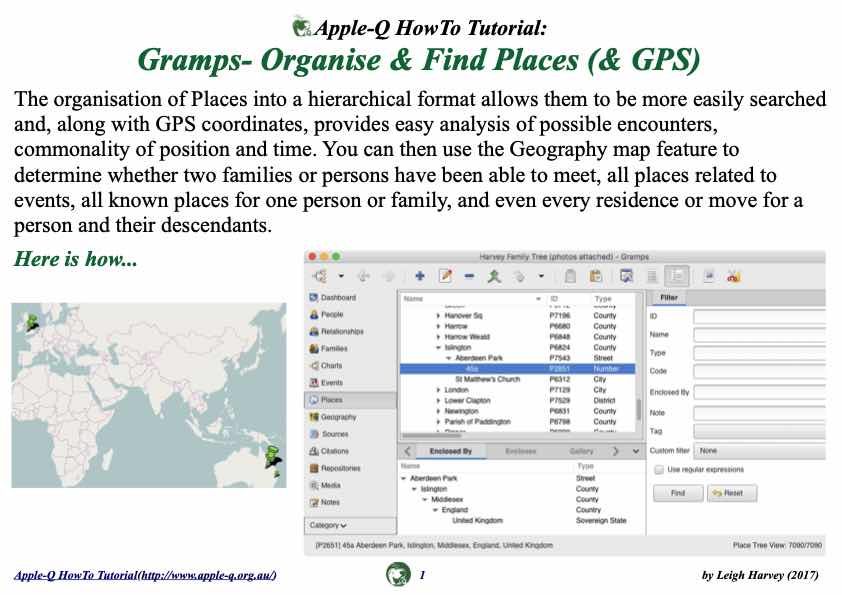Open the Configure view toolbar icon

tap(626, 276)
